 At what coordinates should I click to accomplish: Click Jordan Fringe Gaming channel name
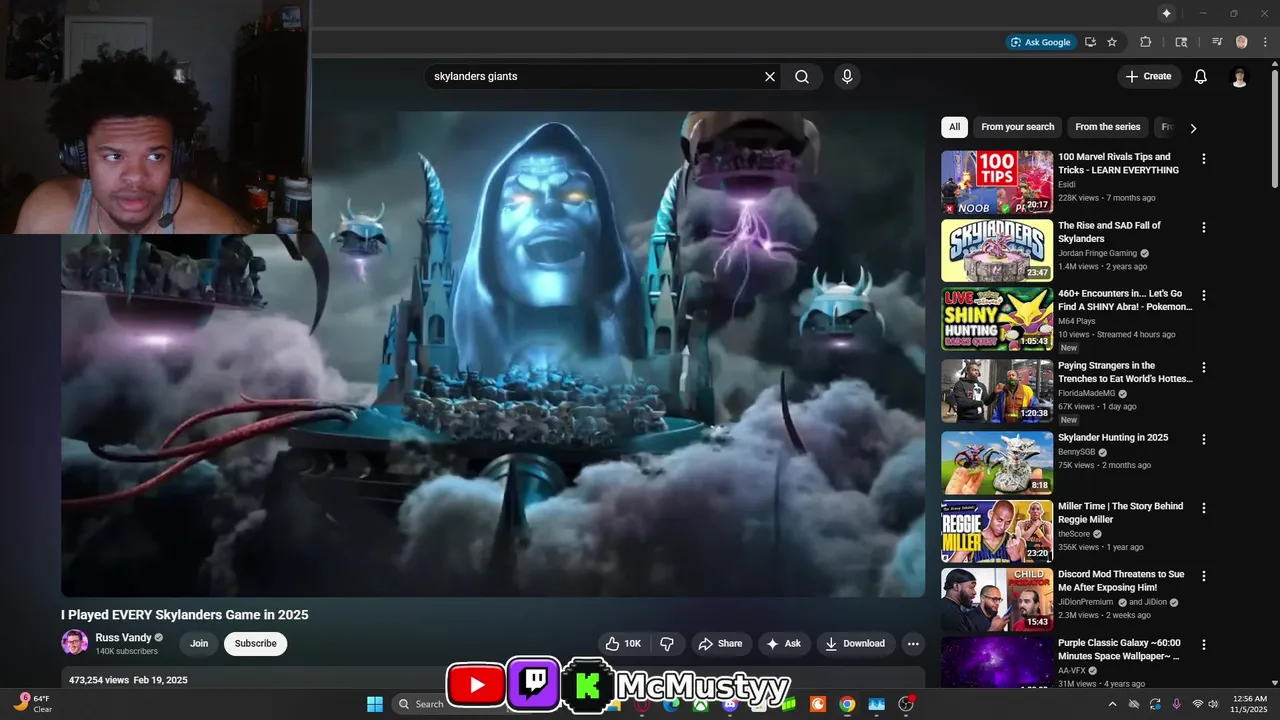coord(1097,253)
